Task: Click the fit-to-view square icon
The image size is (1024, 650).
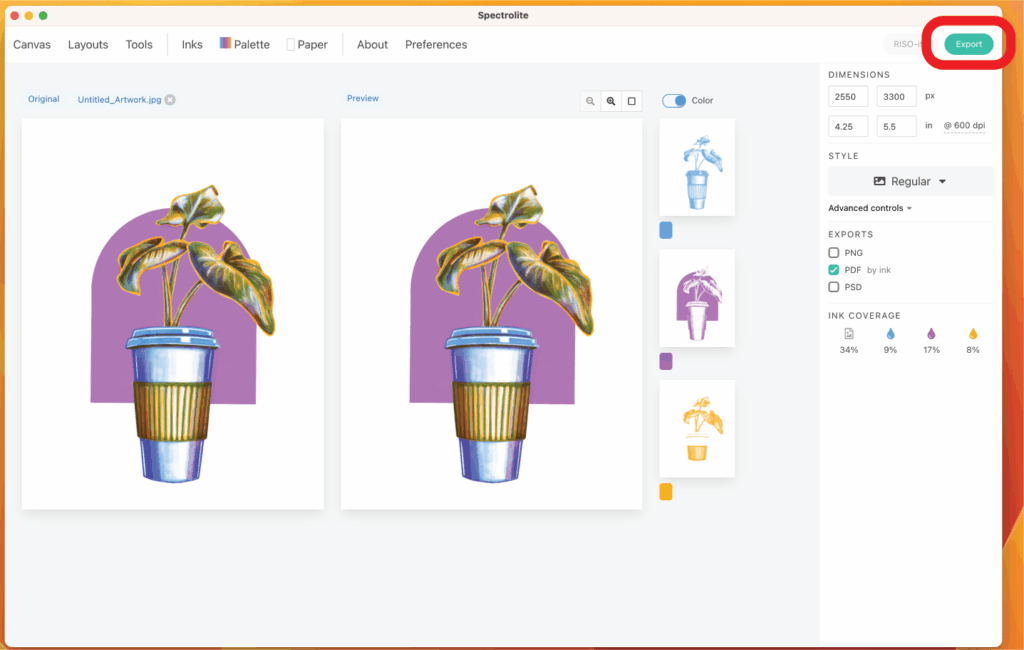Action: point(631,101)
